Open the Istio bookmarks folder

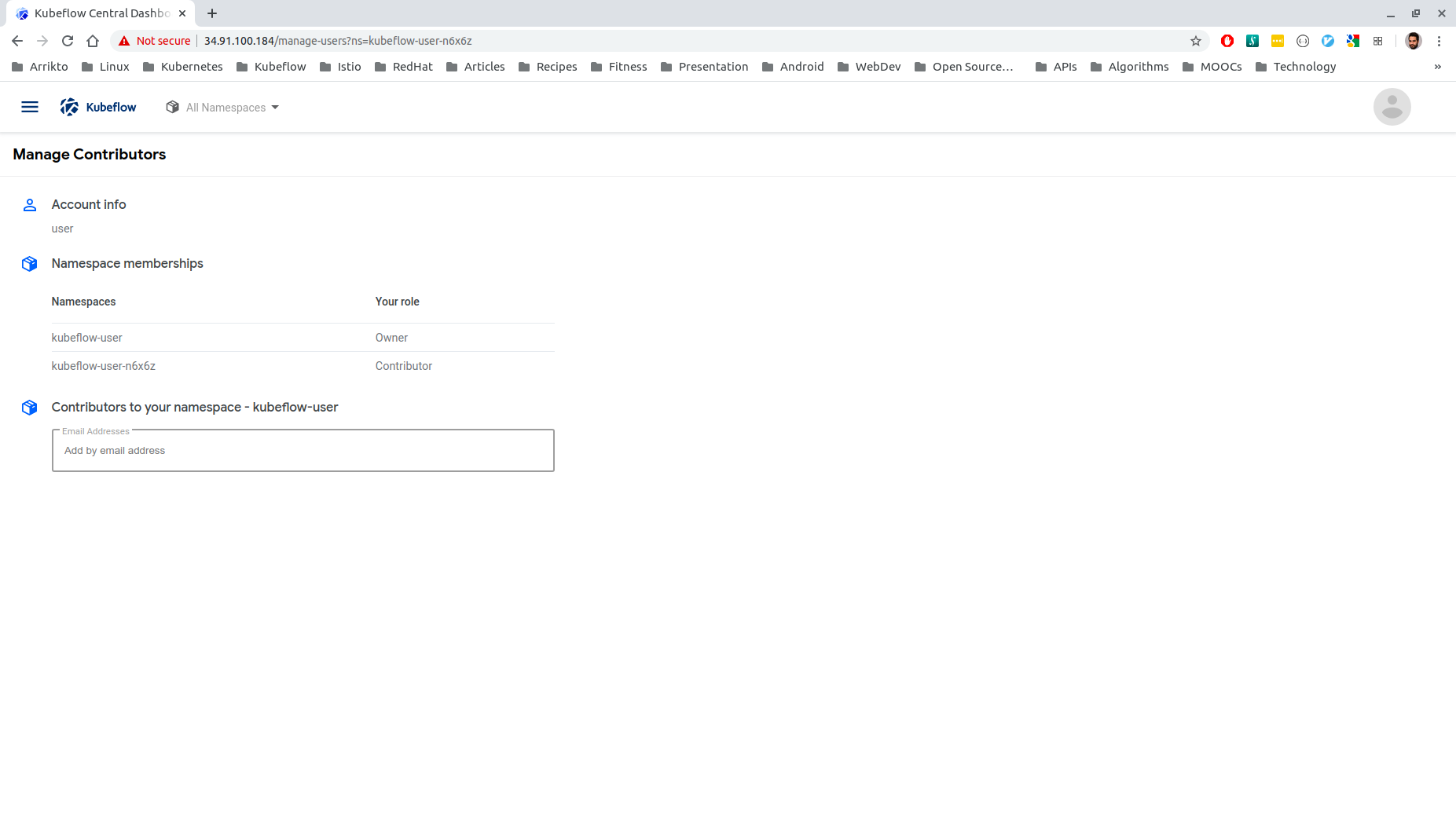tap(340, 67)
